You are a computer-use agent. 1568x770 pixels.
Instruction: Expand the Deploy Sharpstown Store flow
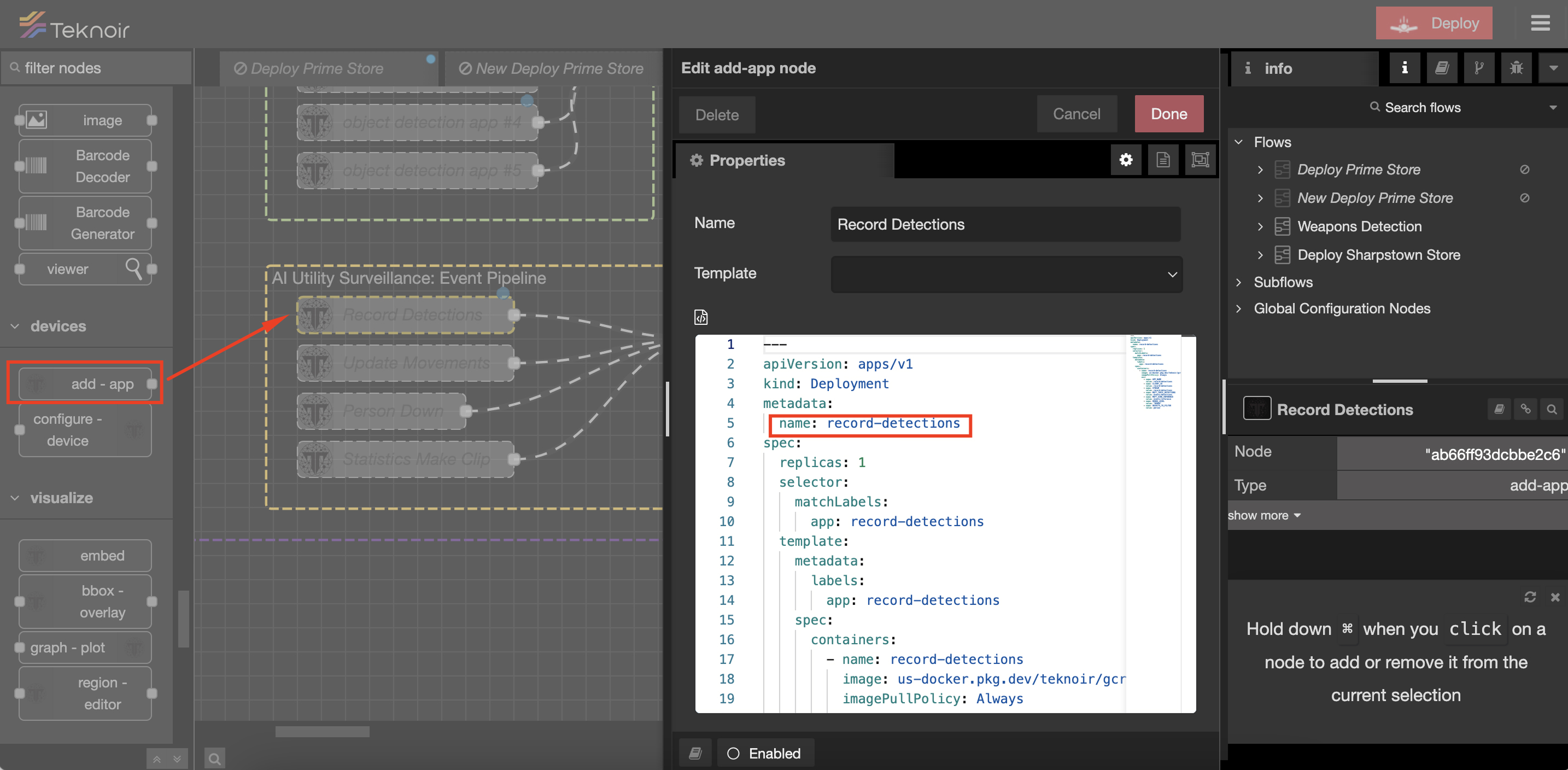pos(1260,255)
